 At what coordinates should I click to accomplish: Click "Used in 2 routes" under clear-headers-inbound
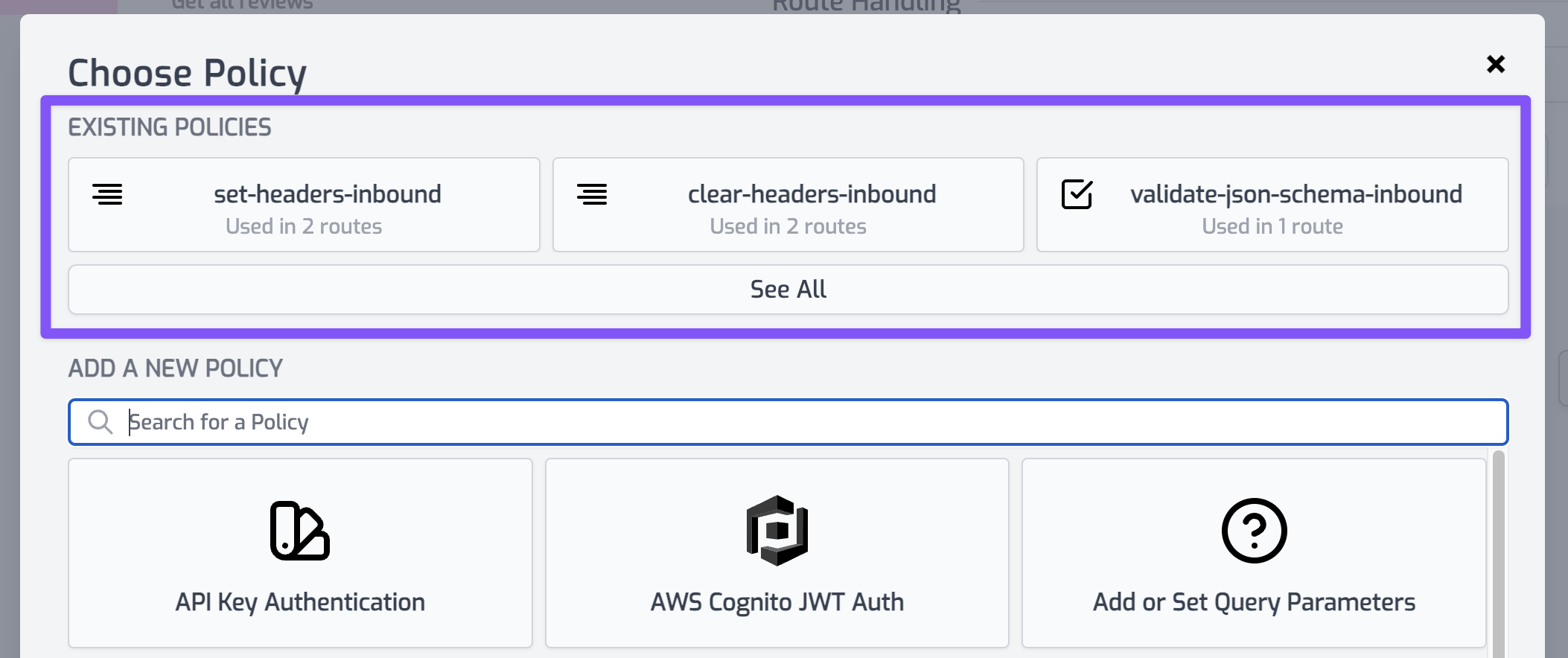788,226
